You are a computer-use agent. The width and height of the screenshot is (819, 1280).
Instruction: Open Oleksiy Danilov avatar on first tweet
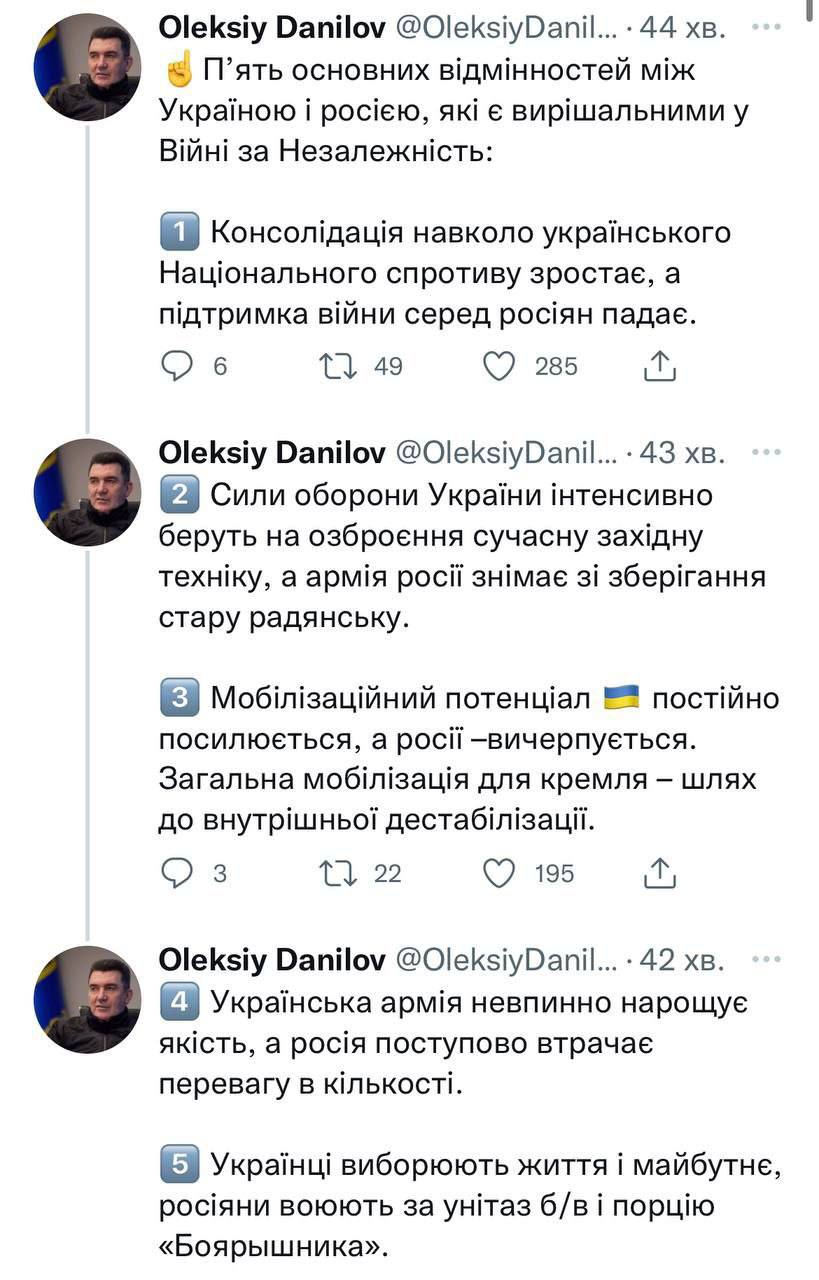87,68
